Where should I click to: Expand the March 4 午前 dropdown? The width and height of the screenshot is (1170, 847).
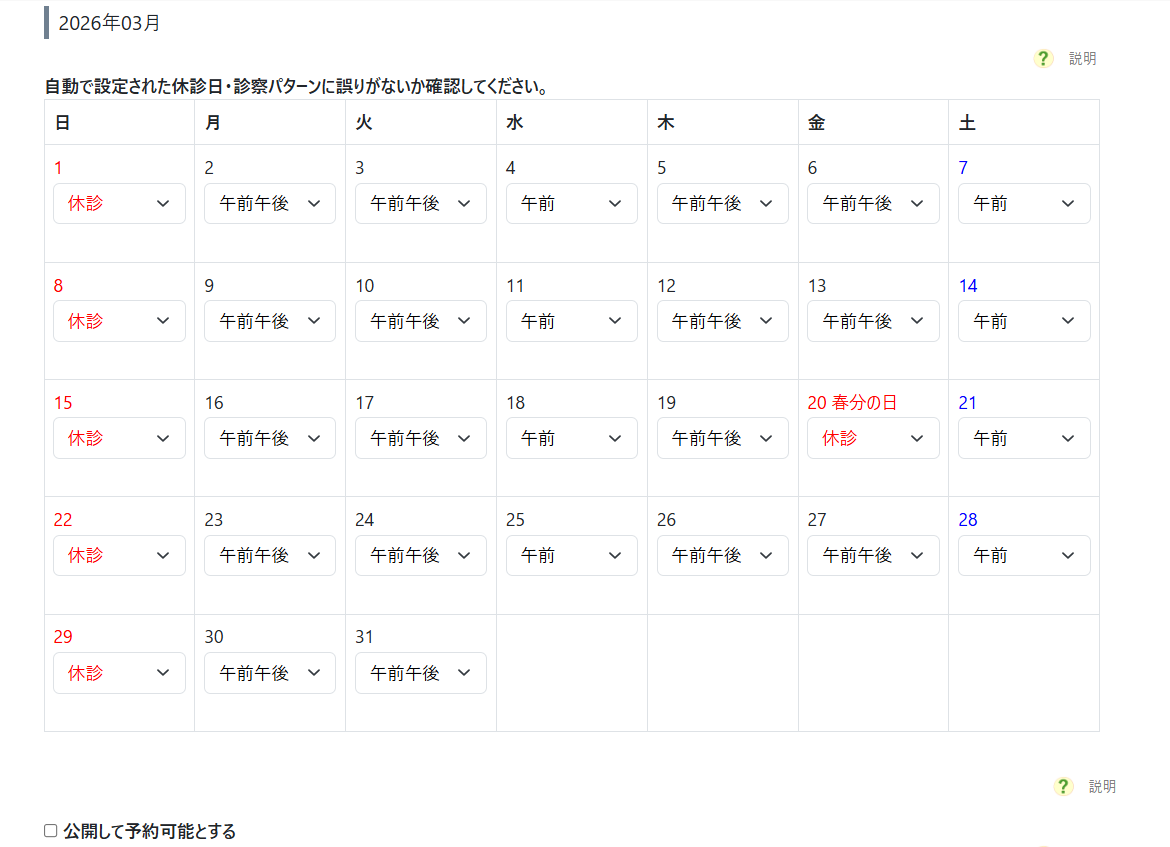tap(571, 204)
